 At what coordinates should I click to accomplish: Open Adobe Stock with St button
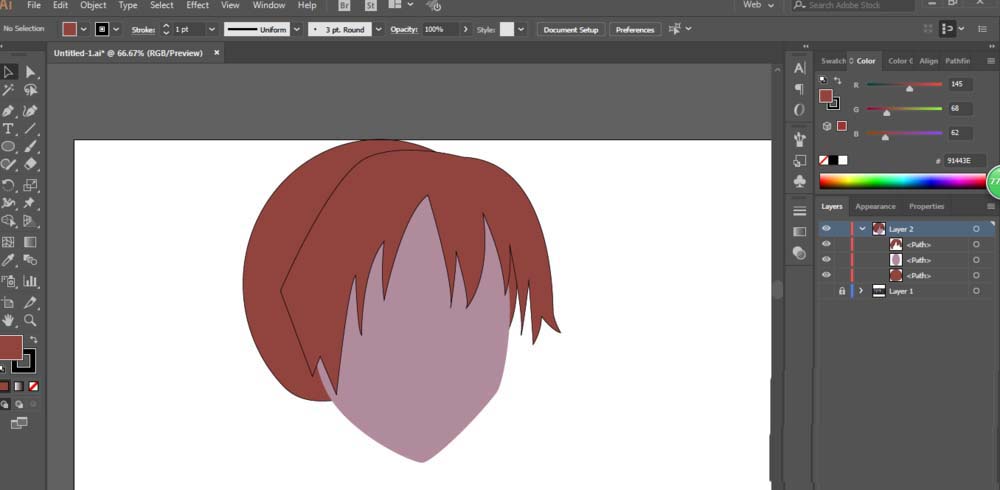pos(371,6)
